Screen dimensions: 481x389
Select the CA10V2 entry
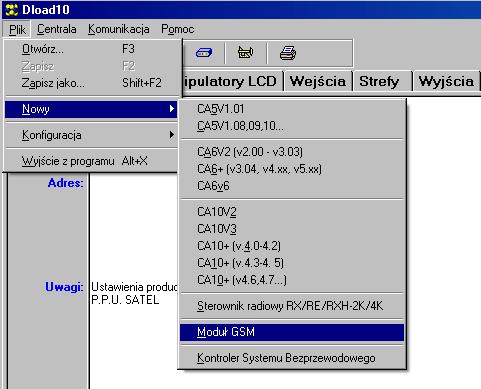click(x=292, y=212)
